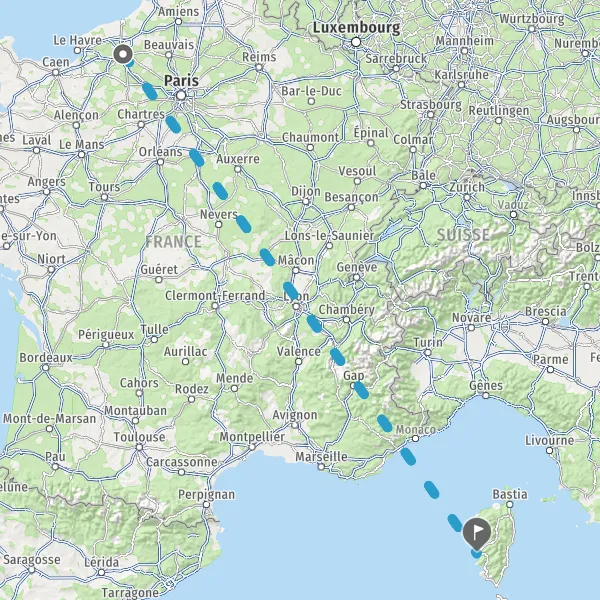Click the Toulouse city label
The width and height of the screenshot is (600, 600).
click(x=139, y=437)
